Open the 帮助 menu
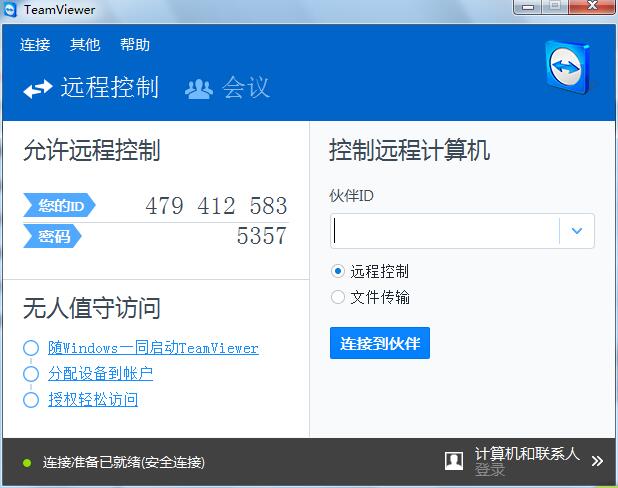Viewport: 618px width, 488px height. point(135,45)
